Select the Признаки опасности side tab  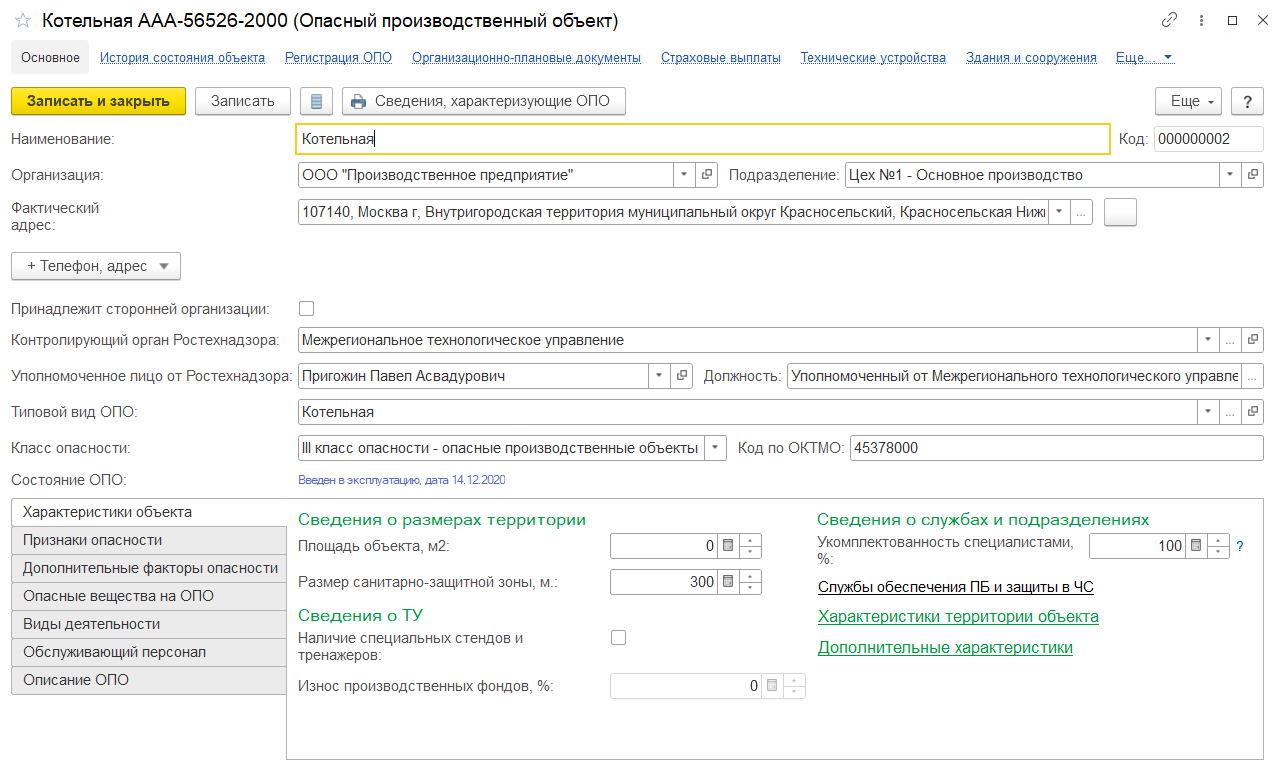pyautogui.click(x=92, y=540)
